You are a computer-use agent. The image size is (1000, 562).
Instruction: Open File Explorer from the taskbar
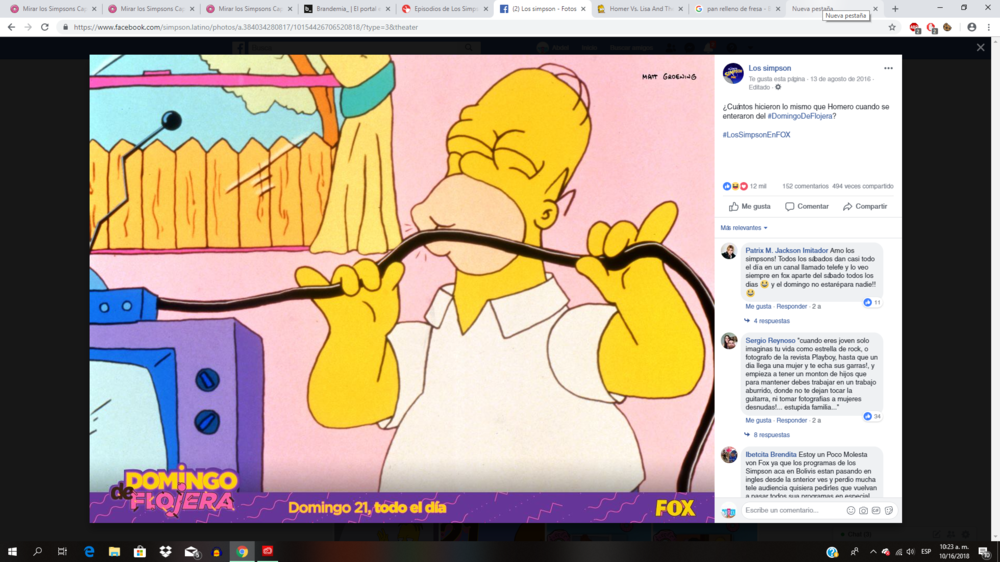coord(114,552)
